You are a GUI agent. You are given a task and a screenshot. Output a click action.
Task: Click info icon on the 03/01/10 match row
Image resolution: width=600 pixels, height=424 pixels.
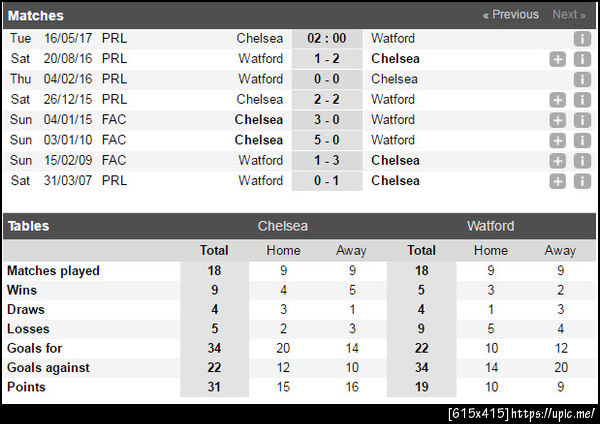tap(581, 140)
